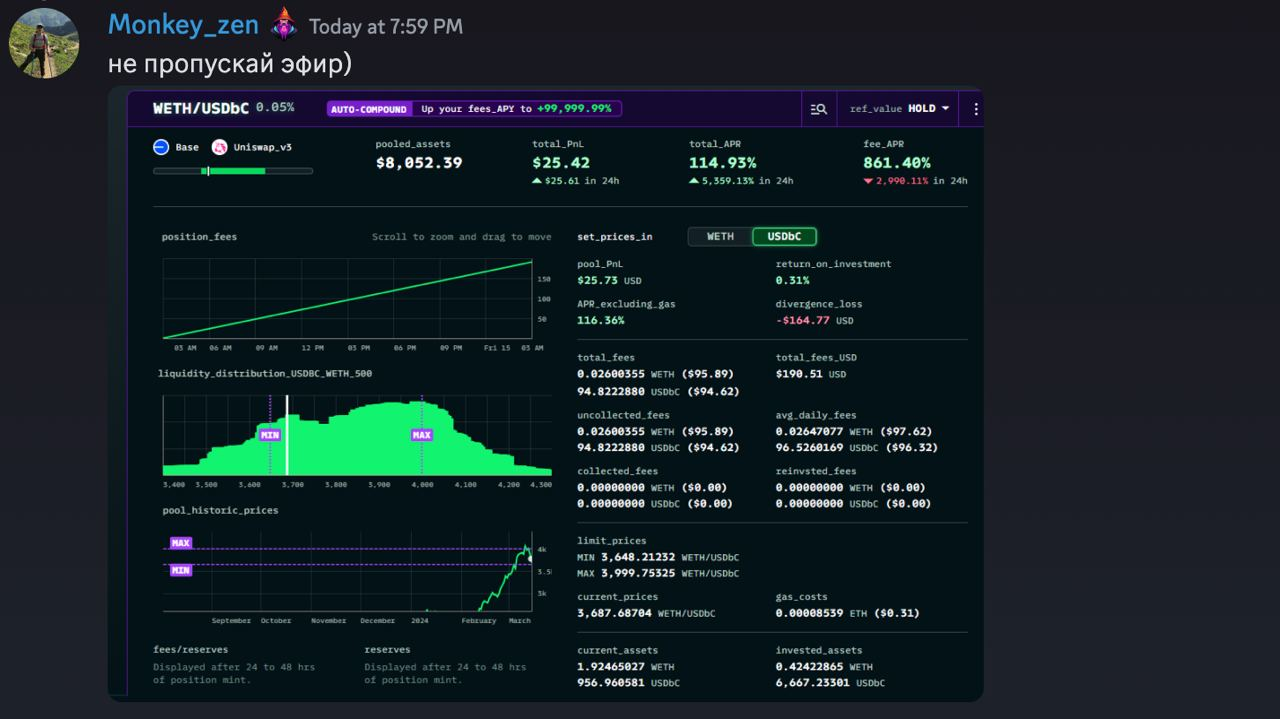Click the invested_assets 6,667.23301 USDbC value

(x=830, y=683)
